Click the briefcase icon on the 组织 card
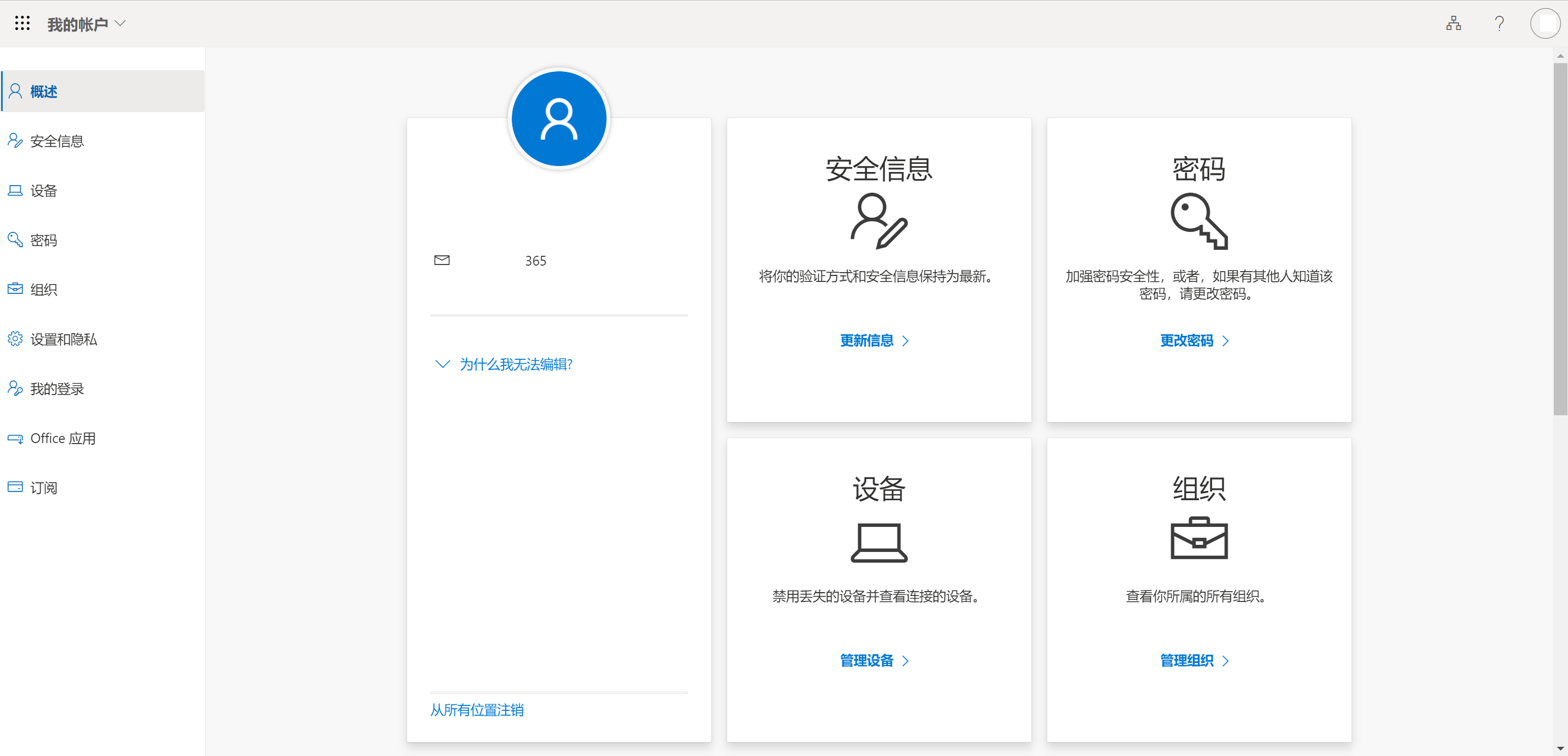Screen dimensions: 1568x756 pos(1198,539)
